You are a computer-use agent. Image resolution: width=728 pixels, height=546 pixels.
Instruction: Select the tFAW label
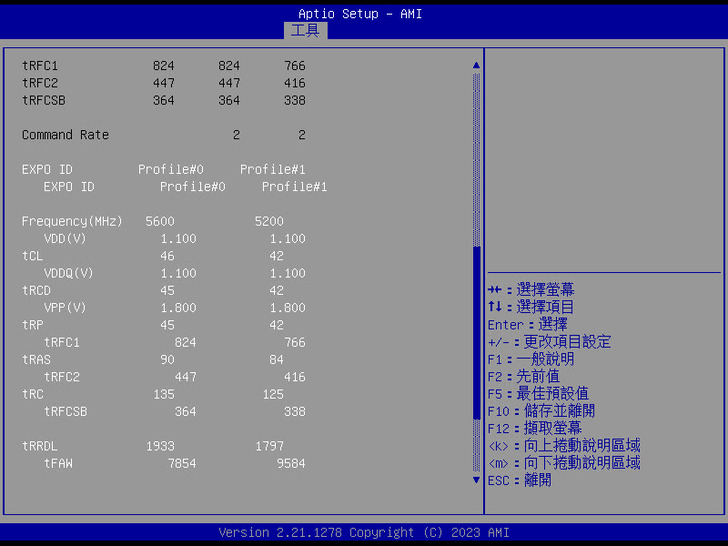tap(58, 463)
